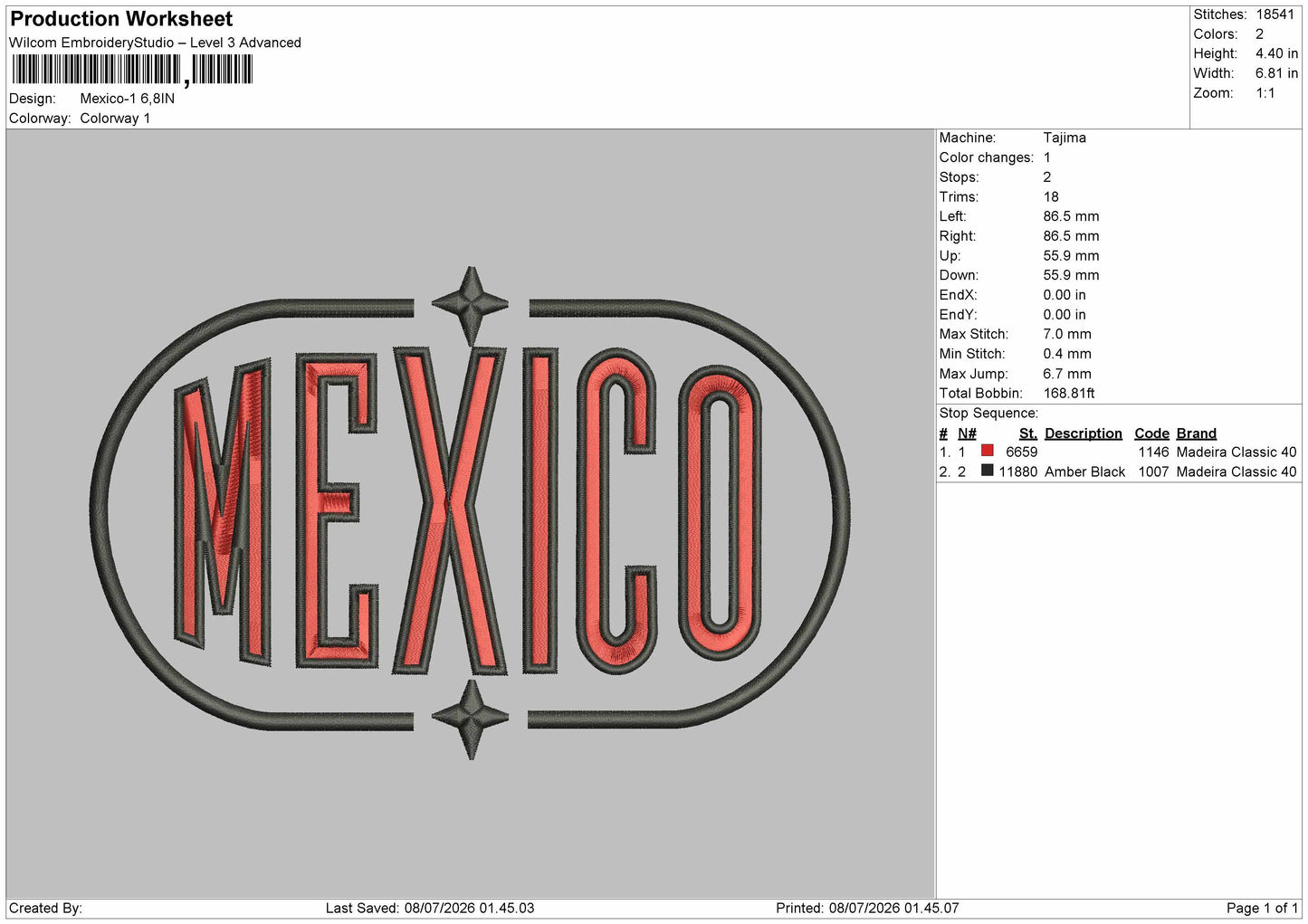Click the stitch count 11880
The height and width of the screenshot is (924, 1308).
(x=1017, y=472)
